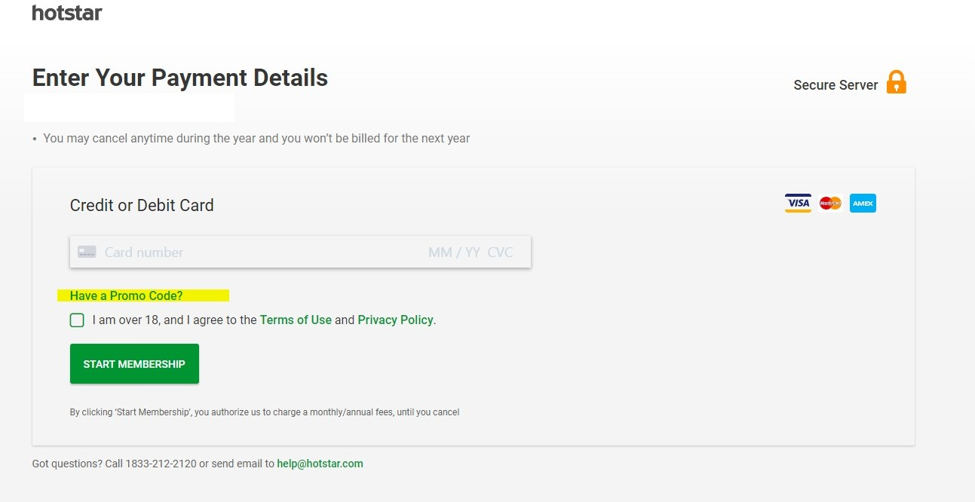Click the cancel anytime note text
This screenshot has height=502, width=975.
[256, 138]
